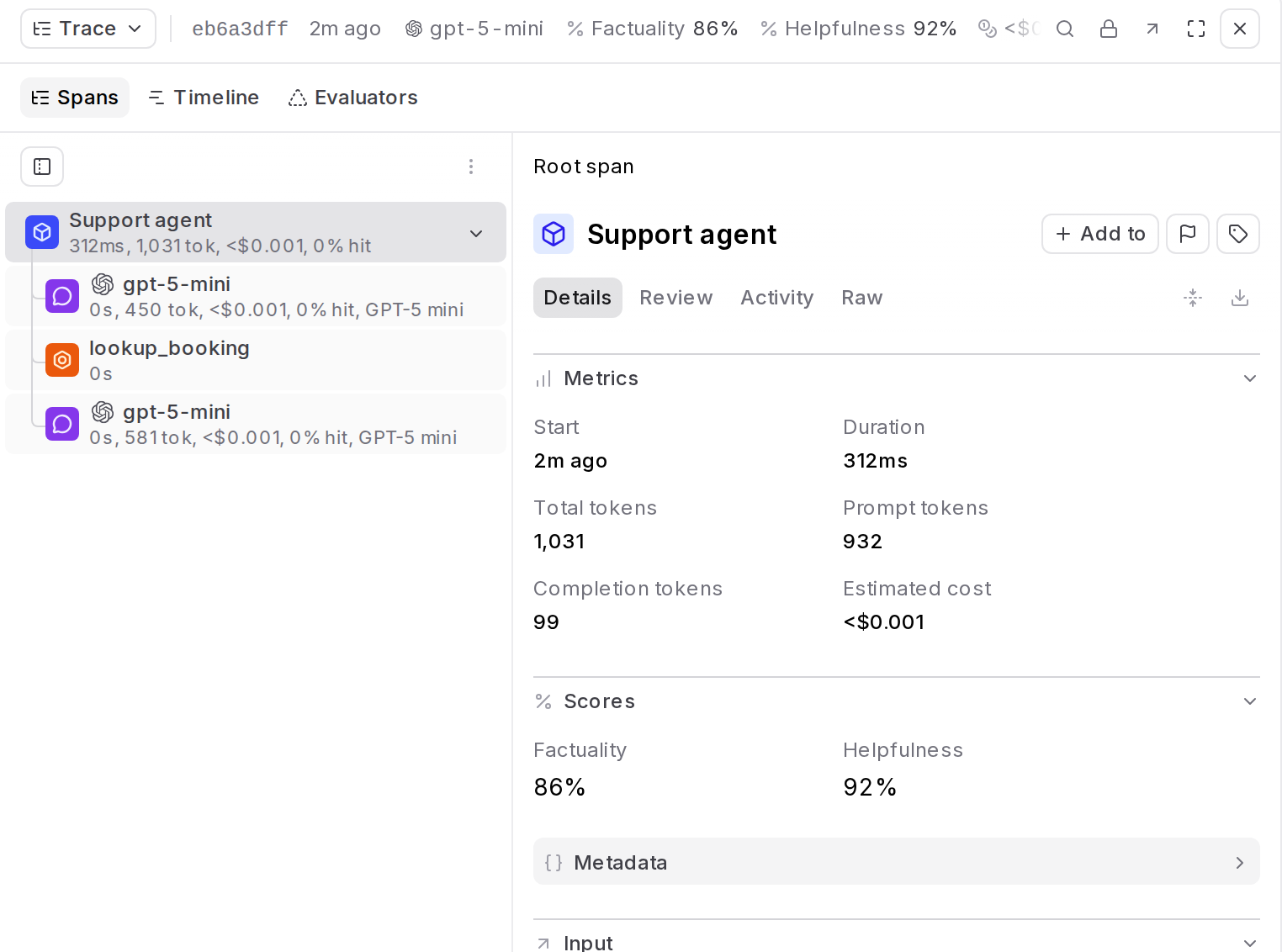Image resolution: width=1282 pixels, height=952 pixels.
Task: Select the Support agent root span
Action: pos(256,232)
